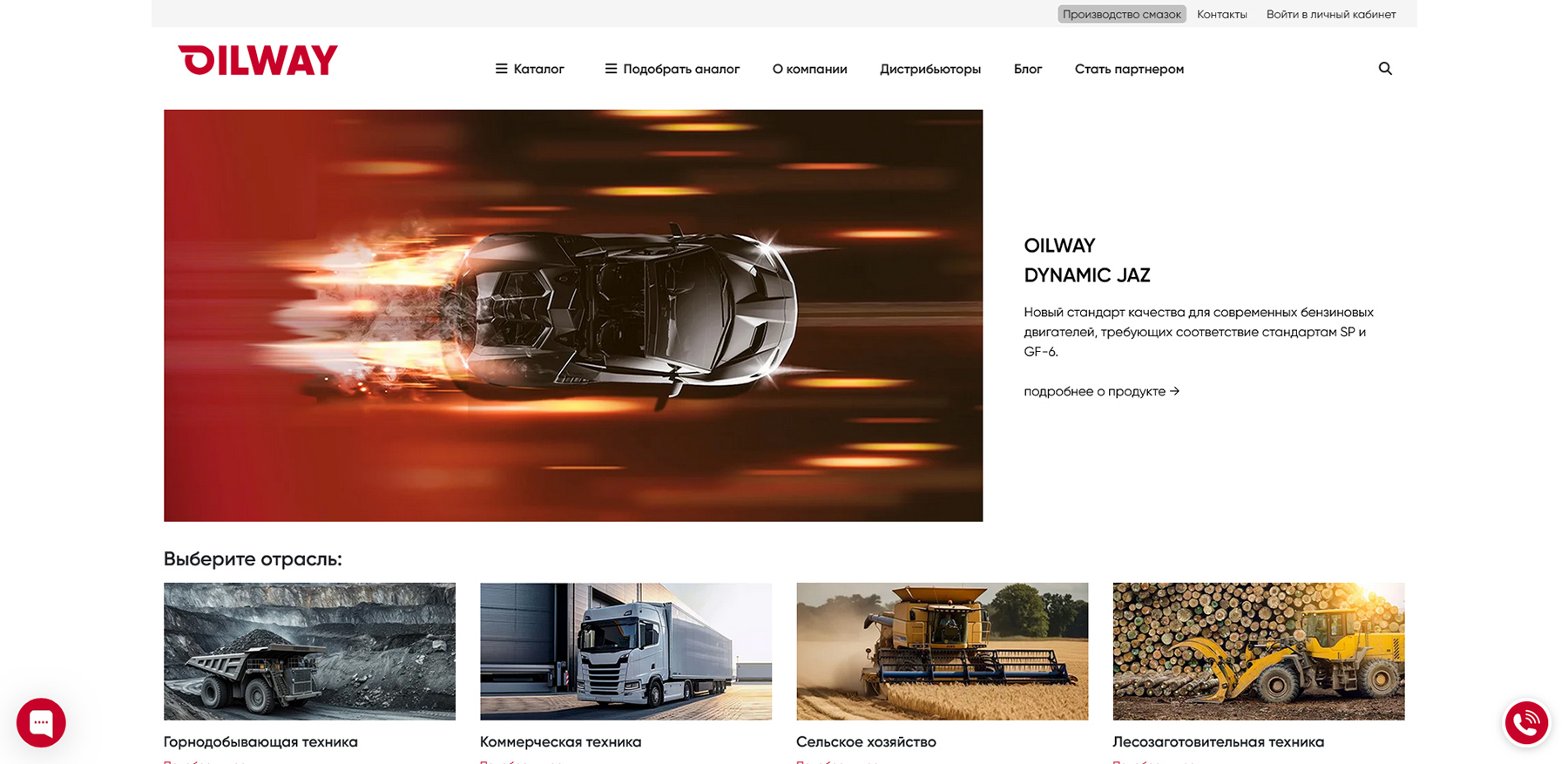
Task: Select the yellow log loader image
Action: pyautogui.click(x=1258, y=652)
